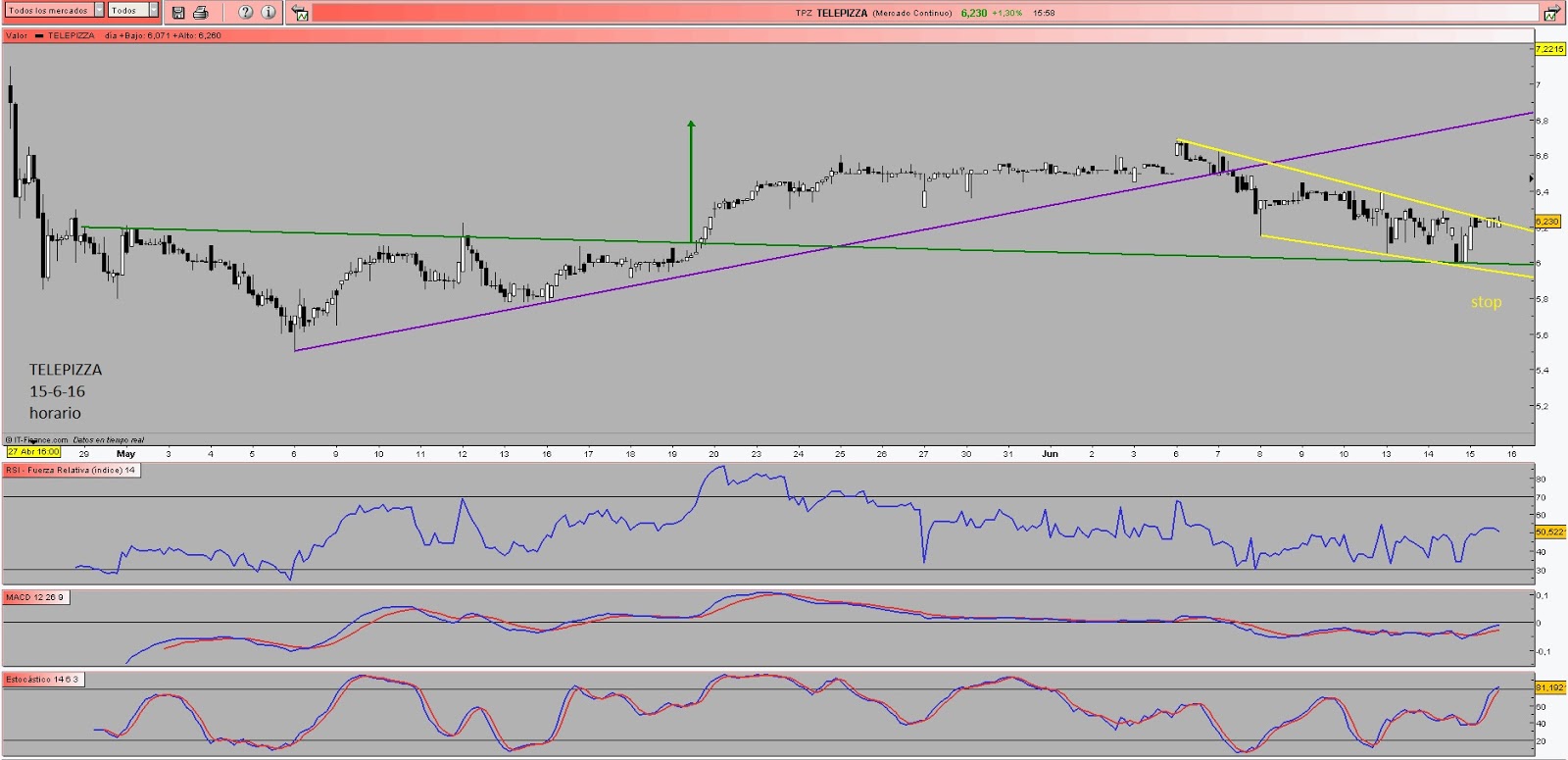Open the 'Todos los mercados' dropdown

pos(54,10)
